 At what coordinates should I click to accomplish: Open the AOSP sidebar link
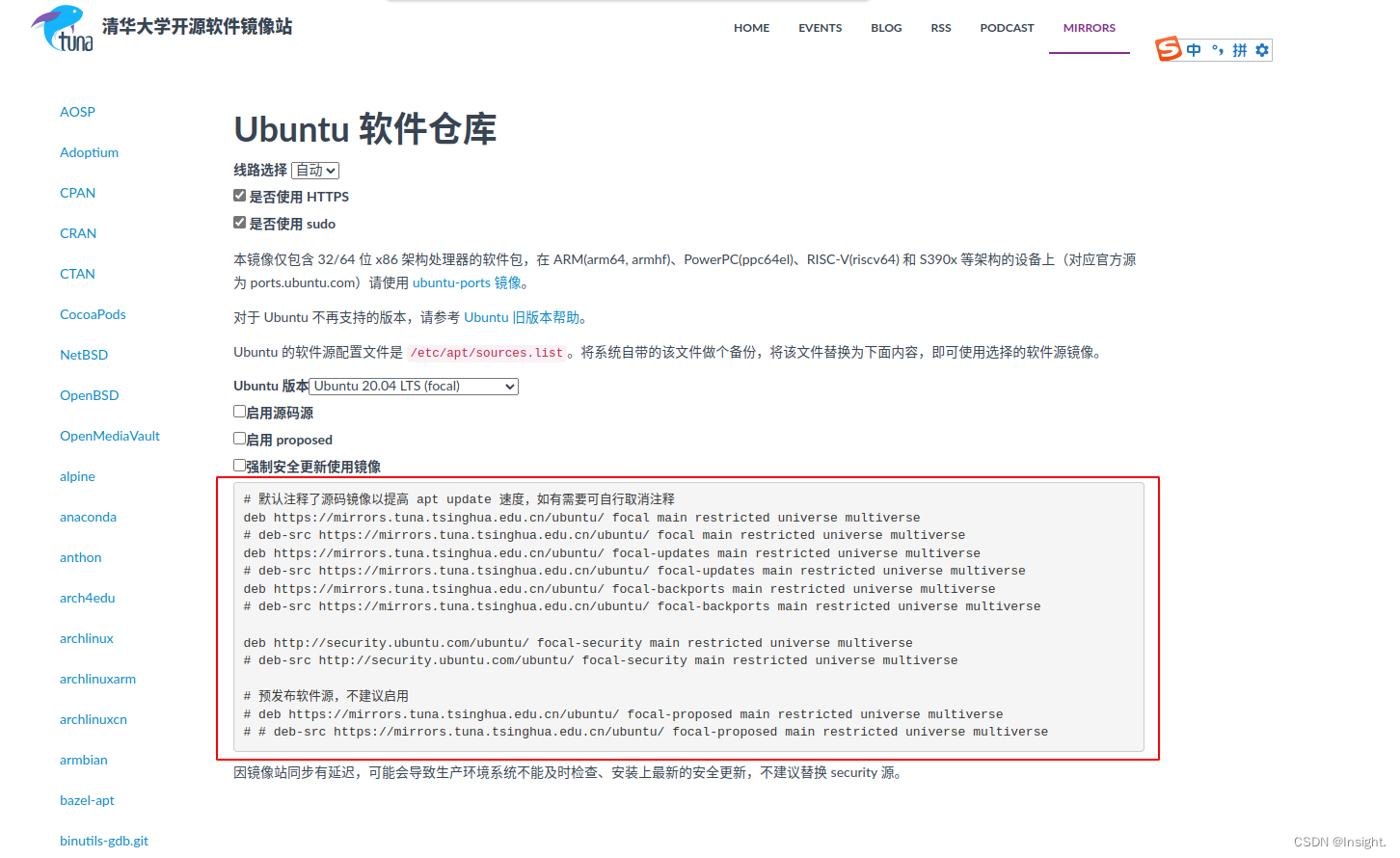77,112
